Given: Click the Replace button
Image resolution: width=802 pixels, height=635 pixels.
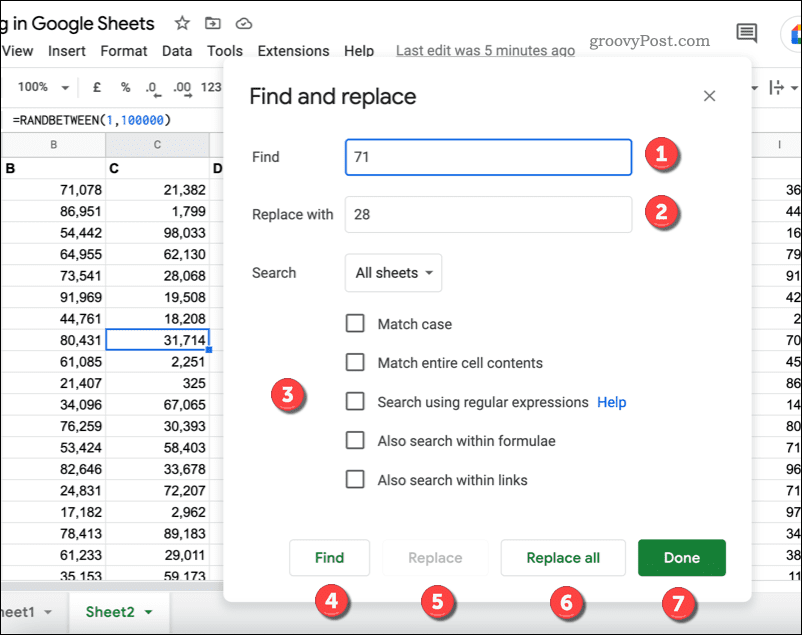Looking at the screenshot, I should (x=435, y=558).
